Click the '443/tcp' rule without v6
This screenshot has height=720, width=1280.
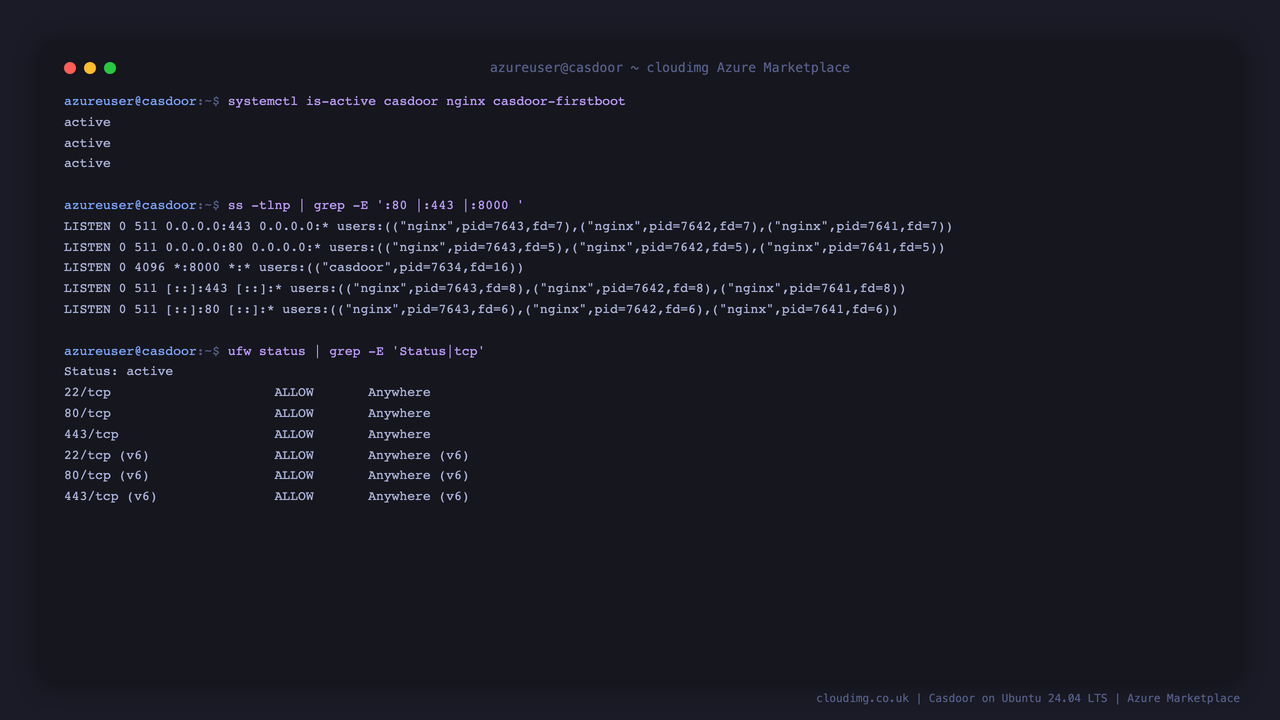tap(247, 434)
